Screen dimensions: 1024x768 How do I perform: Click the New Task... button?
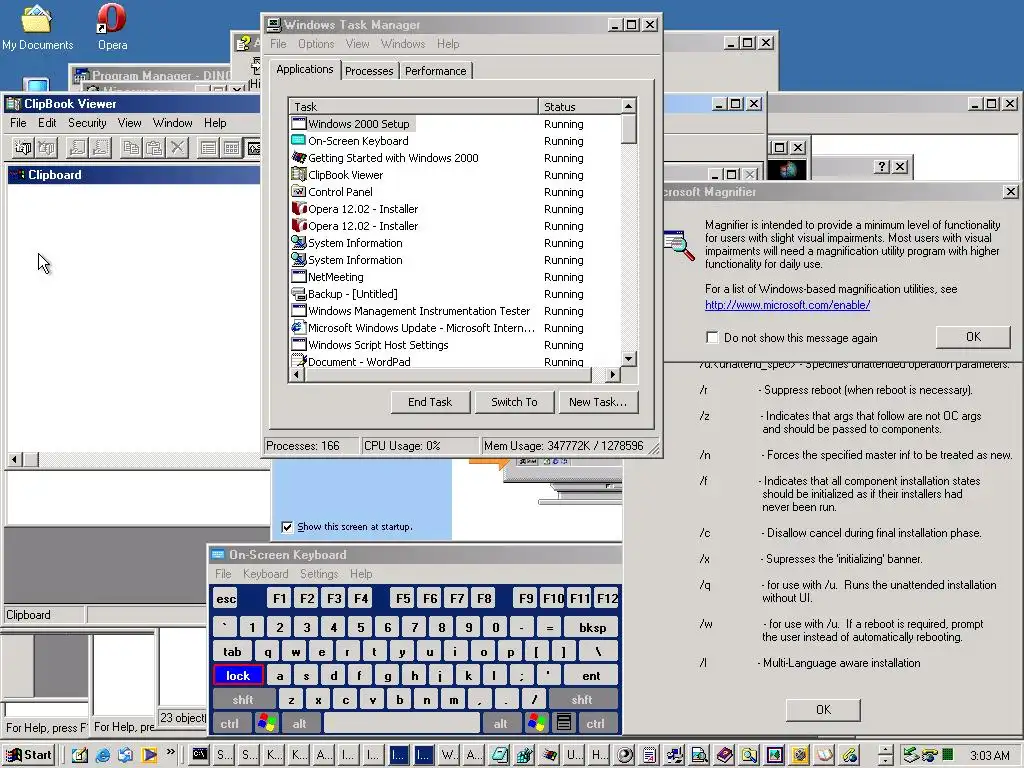pos(598,402)
